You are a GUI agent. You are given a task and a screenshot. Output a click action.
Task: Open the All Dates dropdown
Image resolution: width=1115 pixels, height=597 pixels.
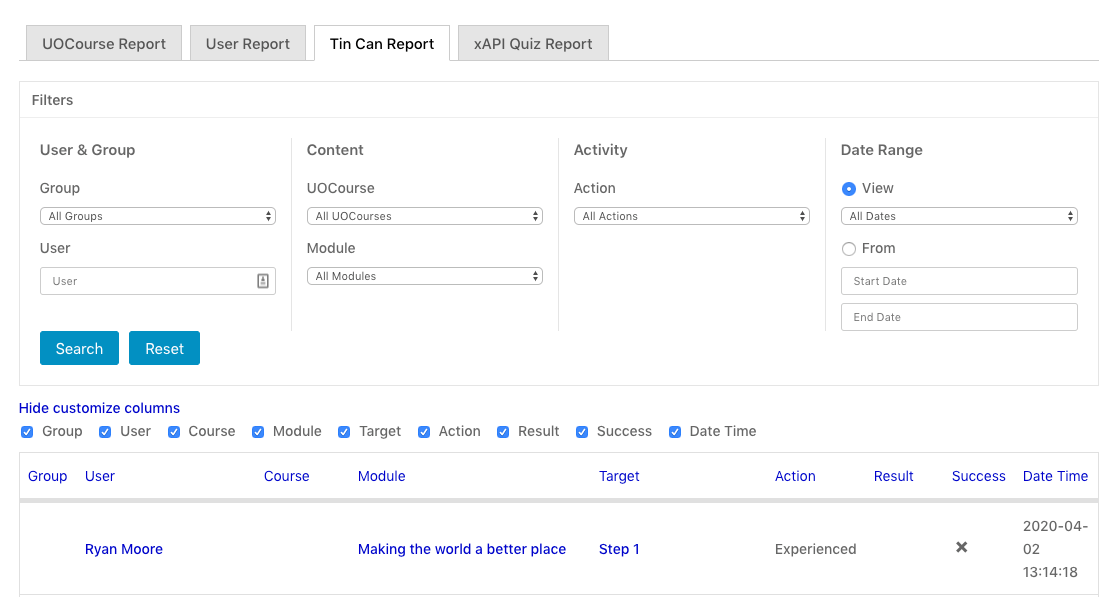(x=958, y=216)
